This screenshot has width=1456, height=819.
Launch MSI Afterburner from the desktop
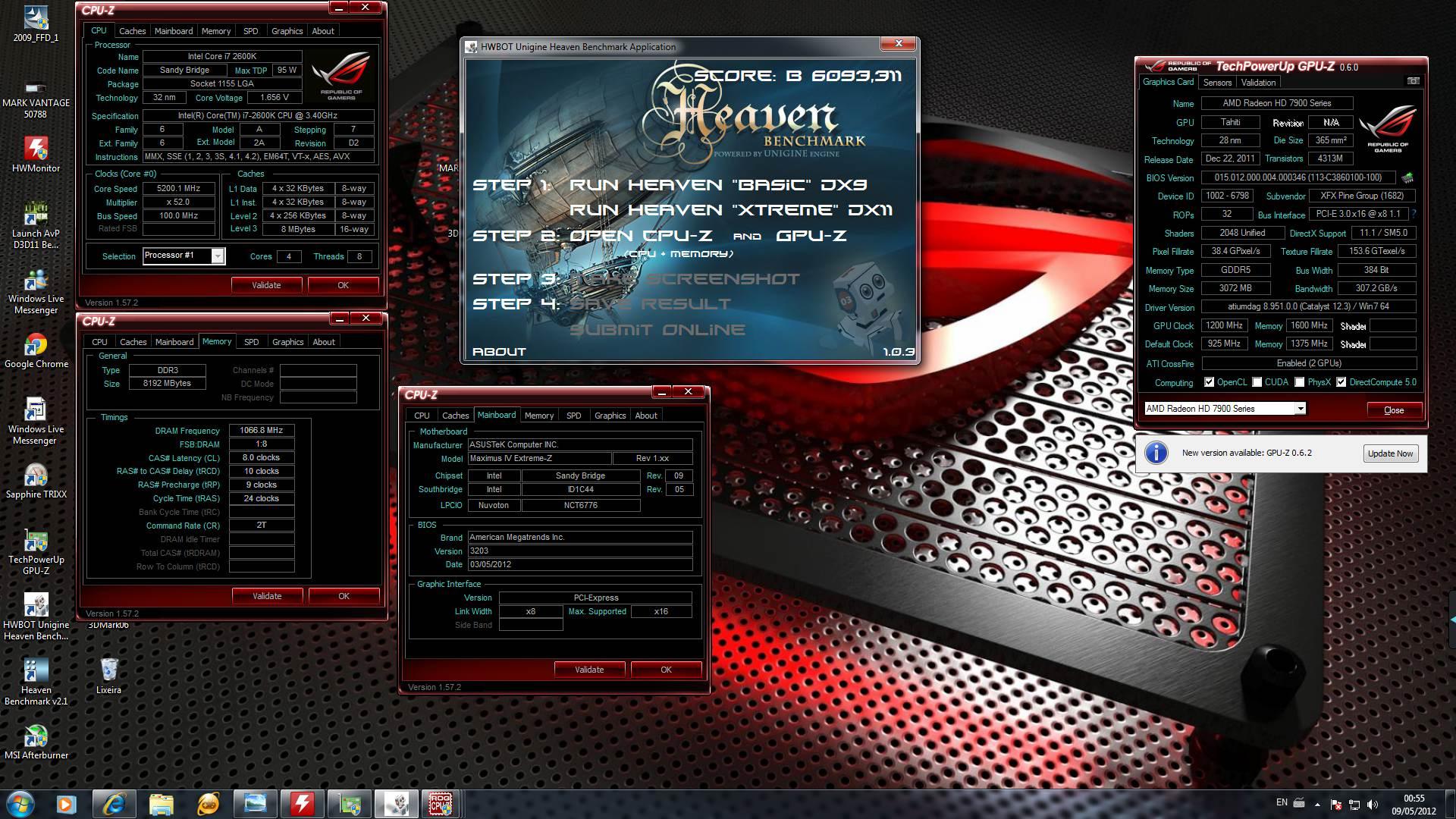(36, 742)
